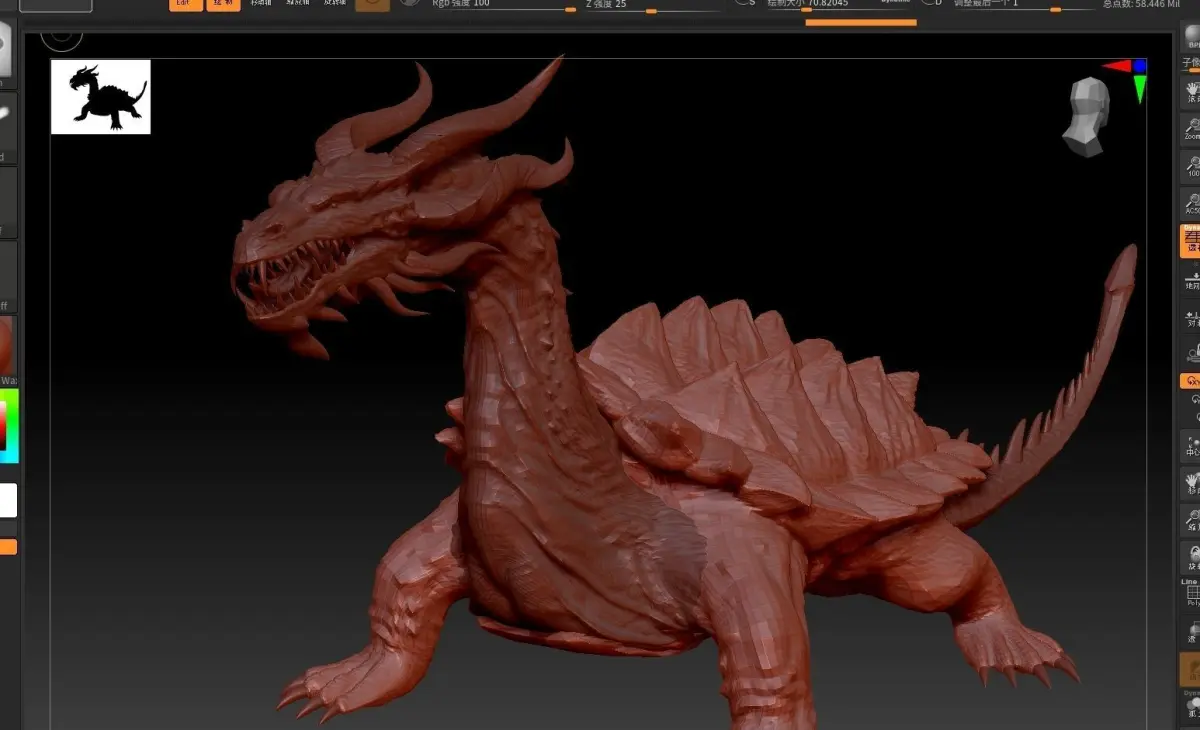
Task: Click the lock camera icon below symmetry
Action: point(1191,352)
